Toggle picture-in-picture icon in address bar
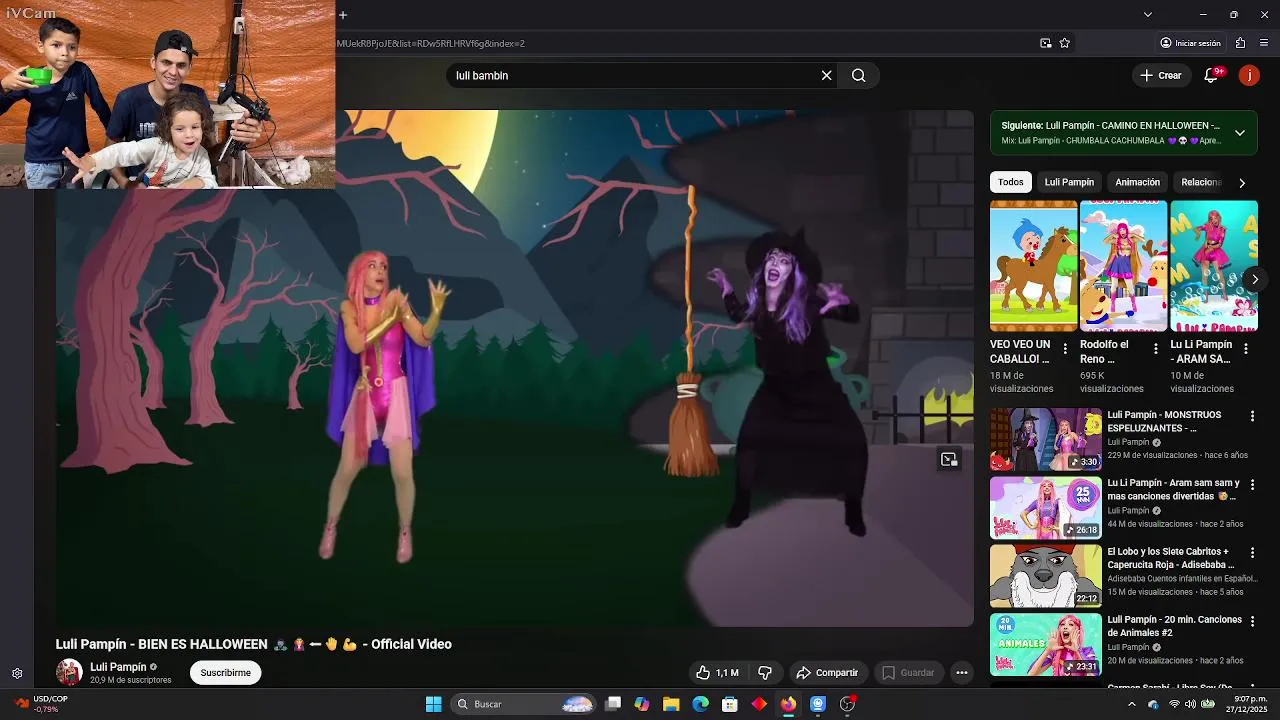Screen dimensions: 1280x720 tap(1045, 43)
